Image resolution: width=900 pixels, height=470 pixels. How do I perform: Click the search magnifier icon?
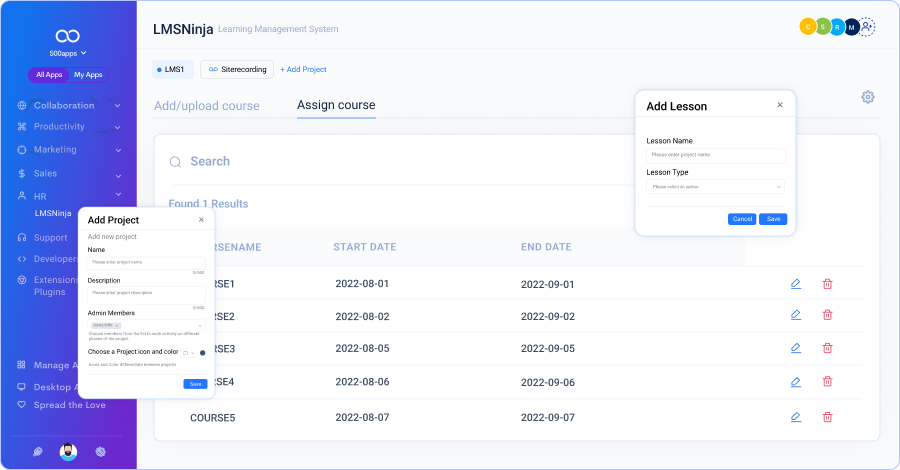[175, 162]
